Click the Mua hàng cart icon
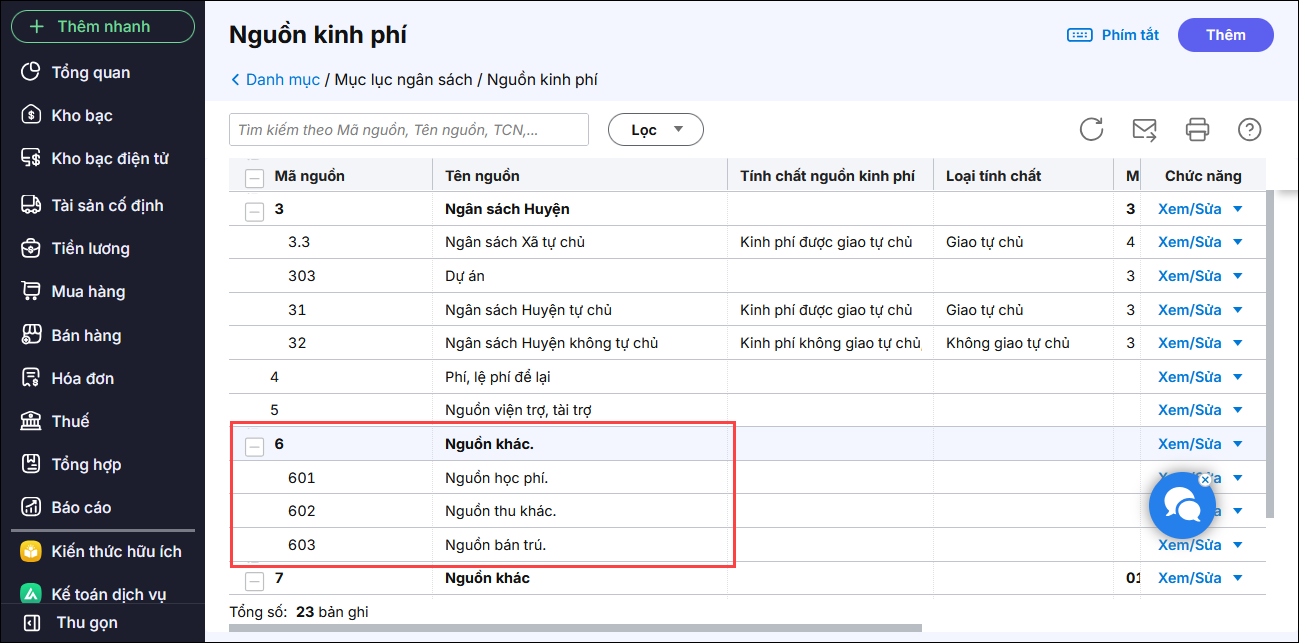The height and width of the screenshot is (643, 1299). 32,291
